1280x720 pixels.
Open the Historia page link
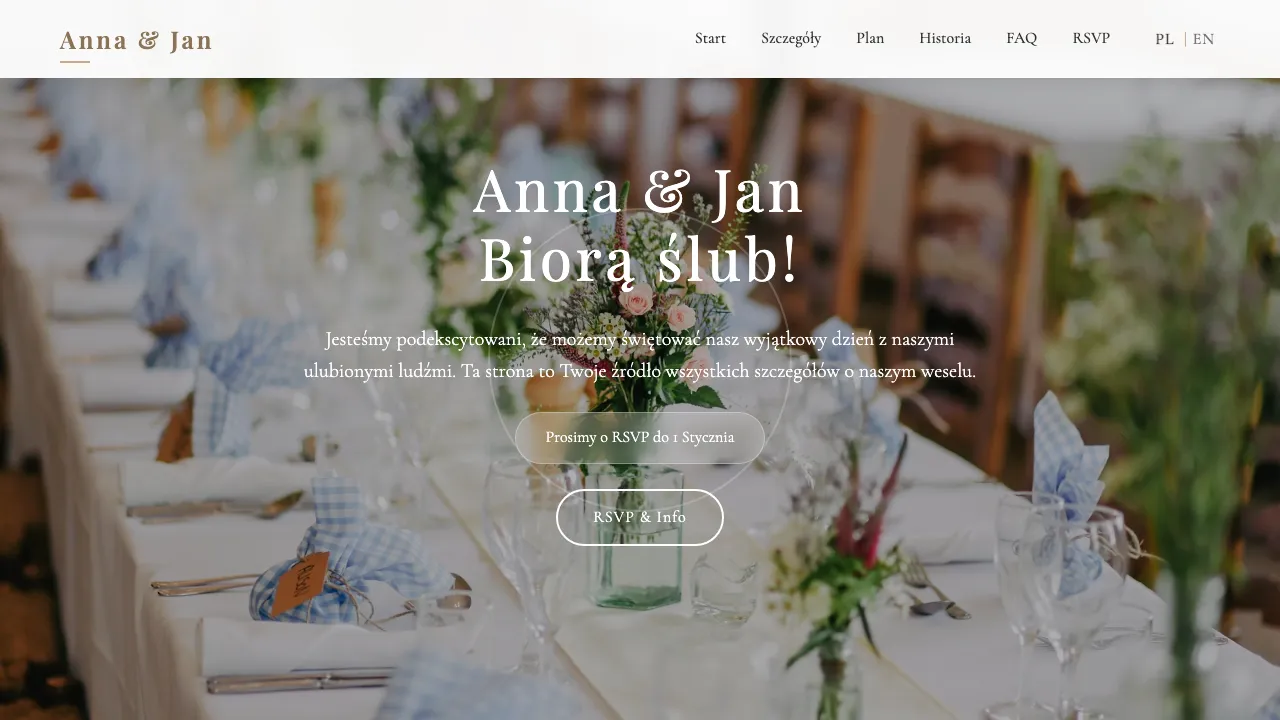[x=945, y=38]
